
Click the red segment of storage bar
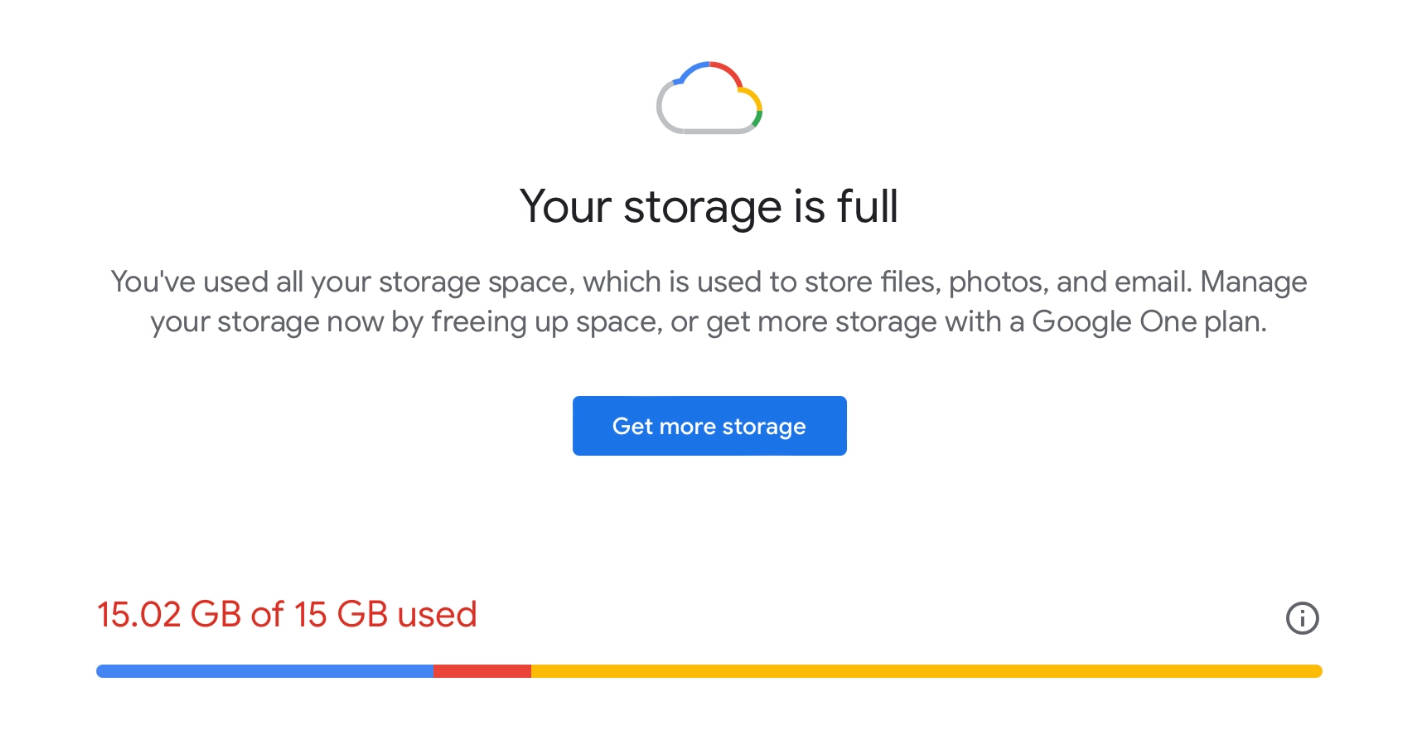(x=482, y=671)
